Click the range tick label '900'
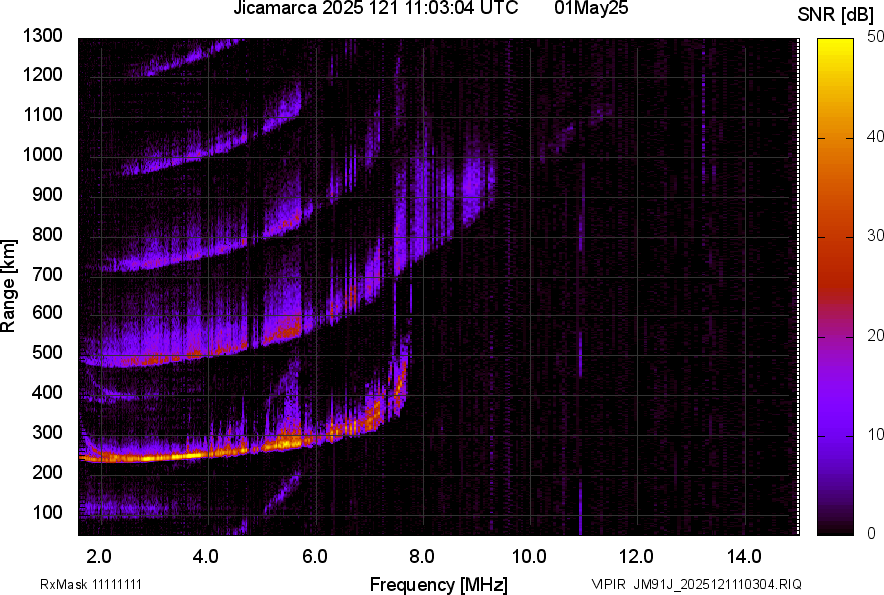The image size is (884, 595). tap(47, 195)
